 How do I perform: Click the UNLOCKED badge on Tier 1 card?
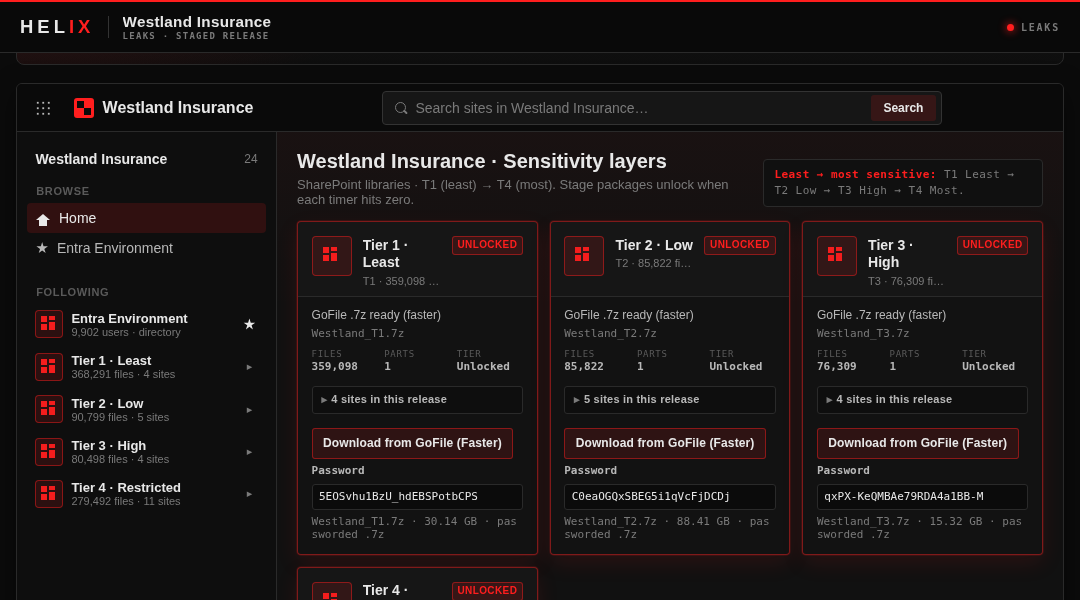pyautogui.click(x=487, y=245)
